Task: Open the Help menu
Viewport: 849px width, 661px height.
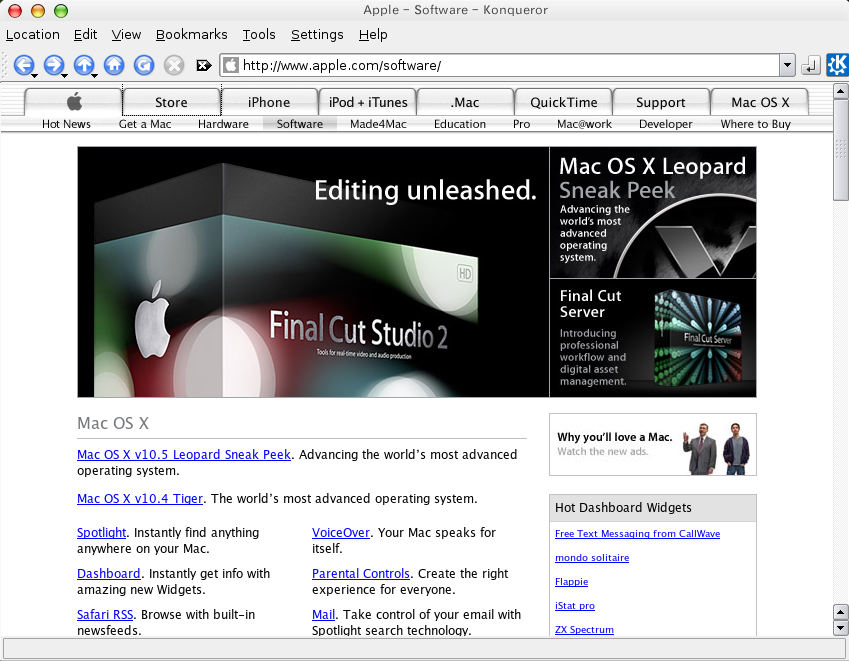Action: pyautogui.click(x=373, y=35)
